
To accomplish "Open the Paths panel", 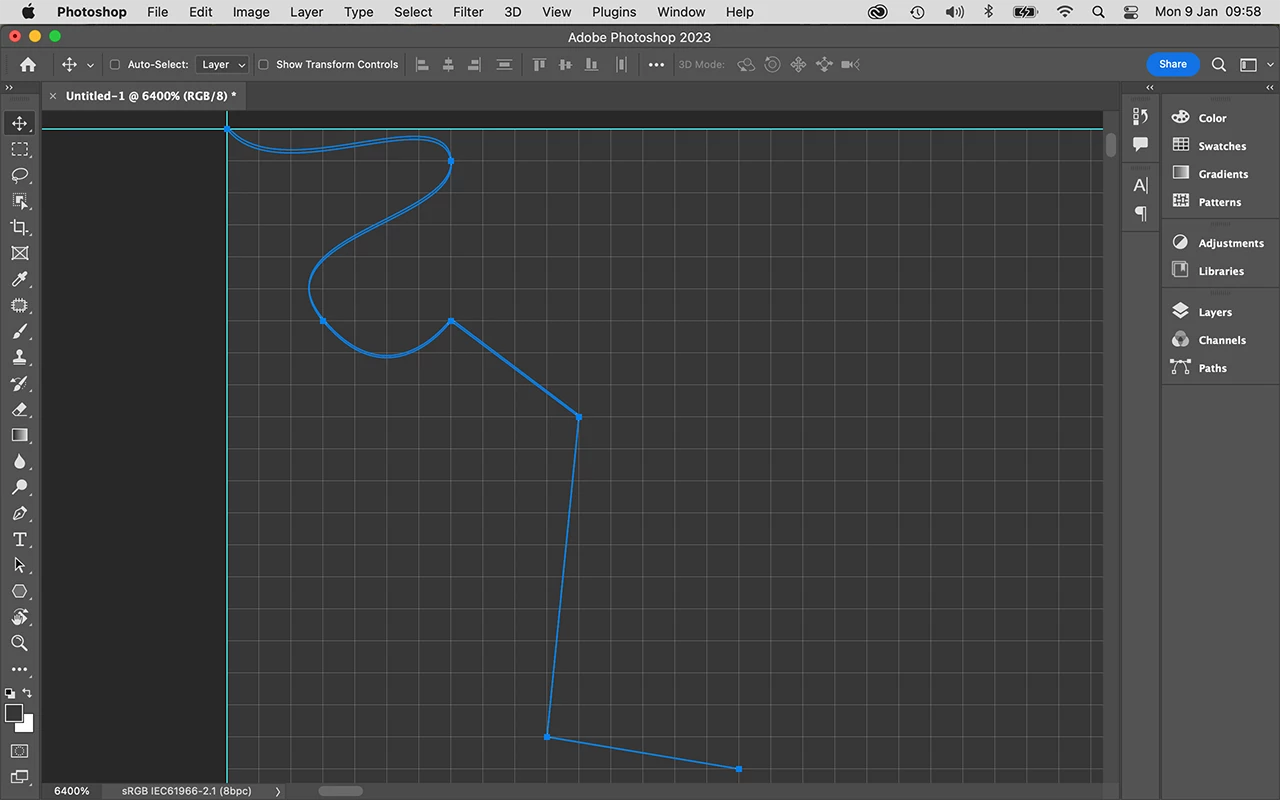I will point(1210,368).
